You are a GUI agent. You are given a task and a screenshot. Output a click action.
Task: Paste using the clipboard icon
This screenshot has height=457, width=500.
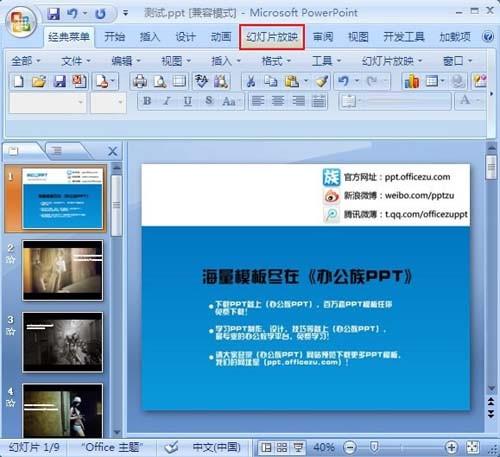pyautogui.click(x=292, y=81)
